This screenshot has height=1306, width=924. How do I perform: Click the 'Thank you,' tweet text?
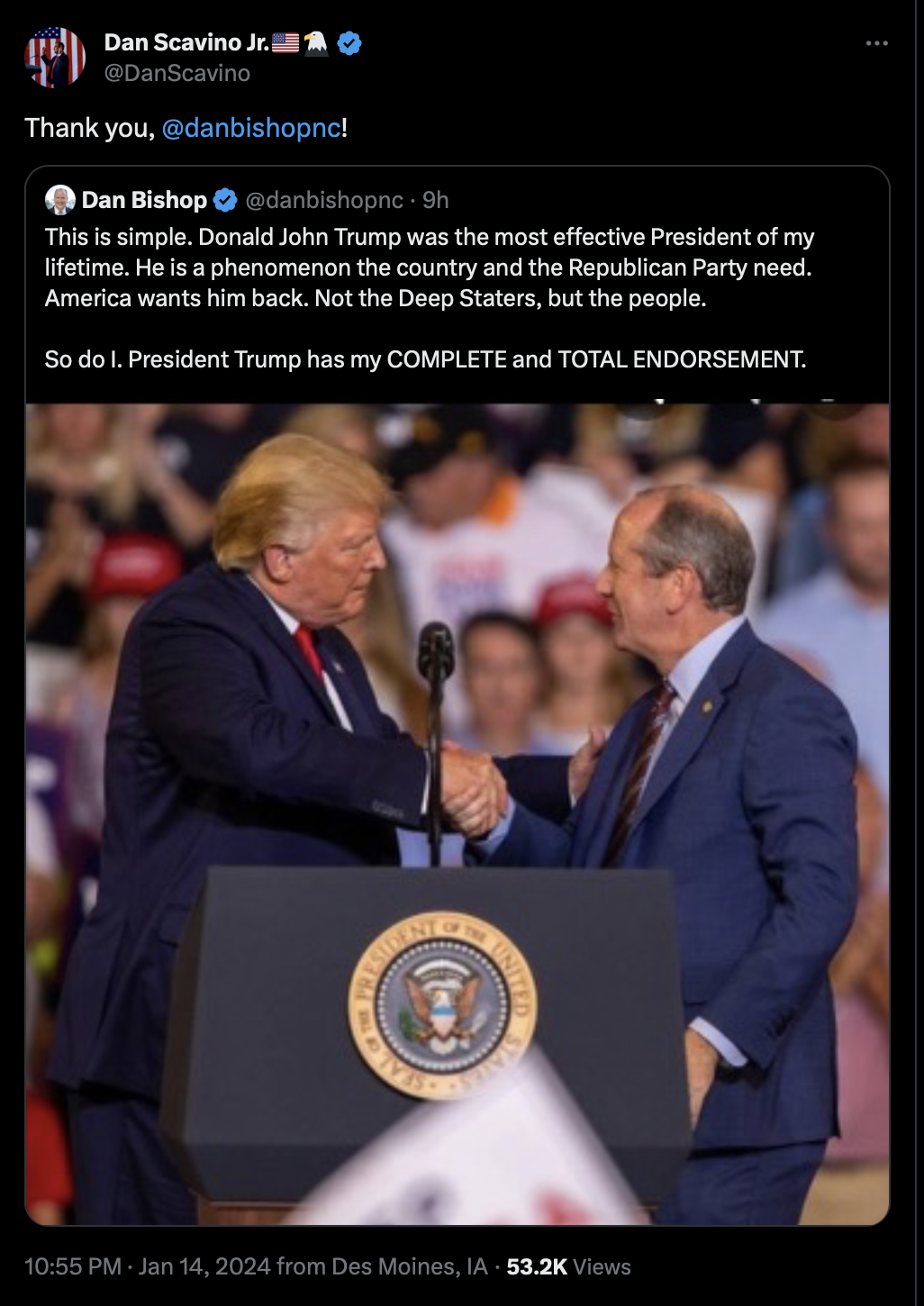click(x=90, y=128)
